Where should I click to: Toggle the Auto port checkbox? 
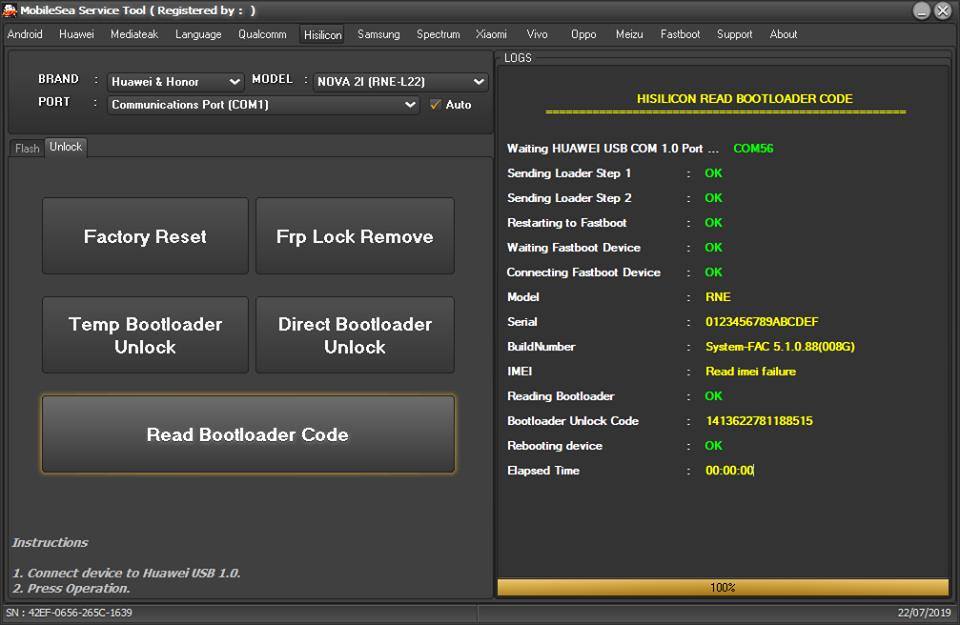(435, 105)
